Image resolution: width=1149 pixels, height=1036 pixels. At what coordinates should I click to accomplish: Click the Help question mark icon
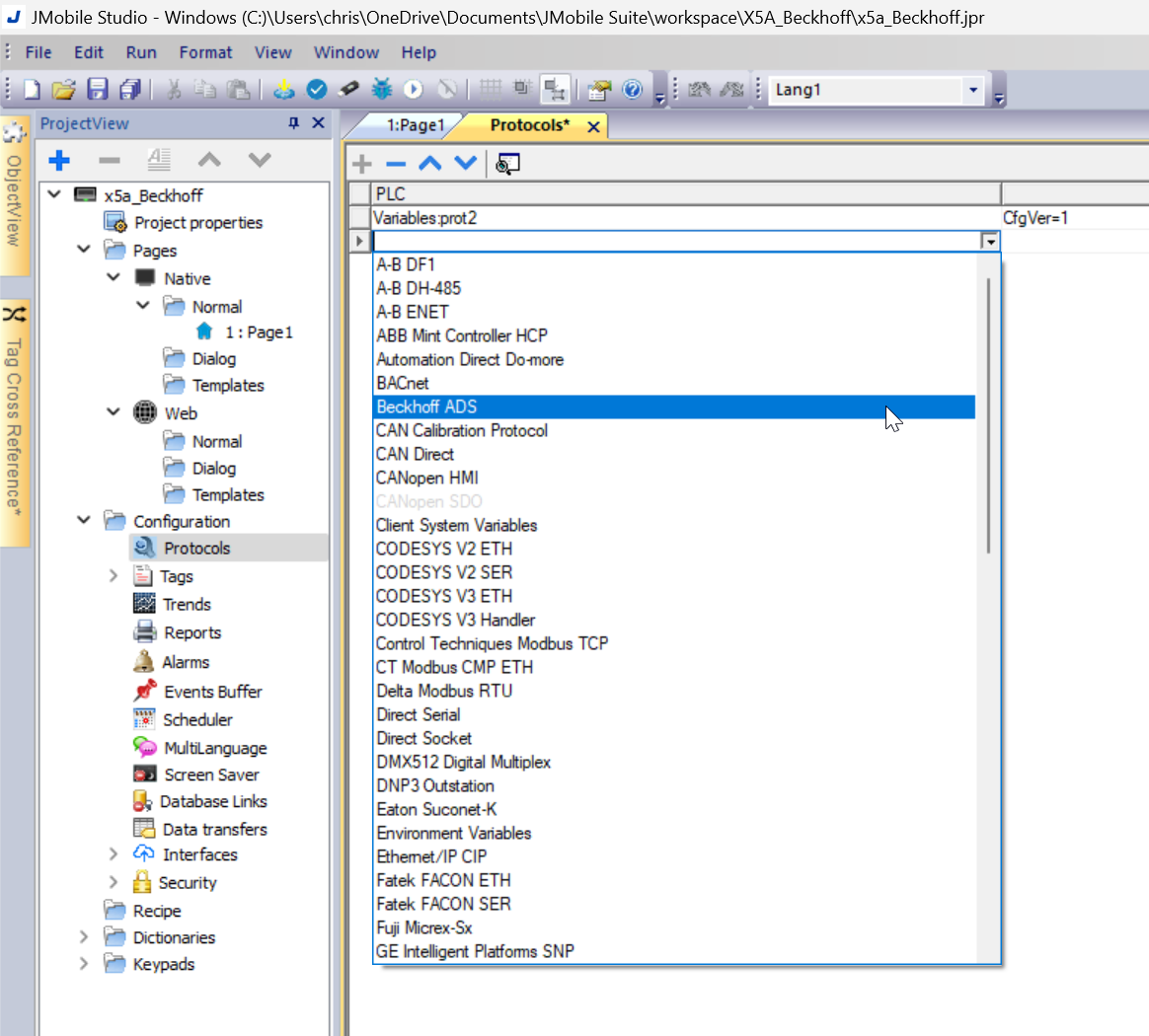[x=633, y=90]
